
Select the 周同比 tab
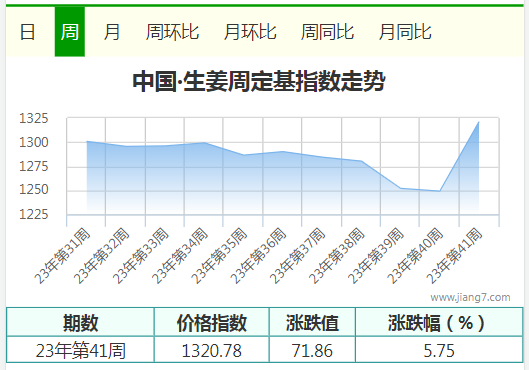click(x=327, y=32)
